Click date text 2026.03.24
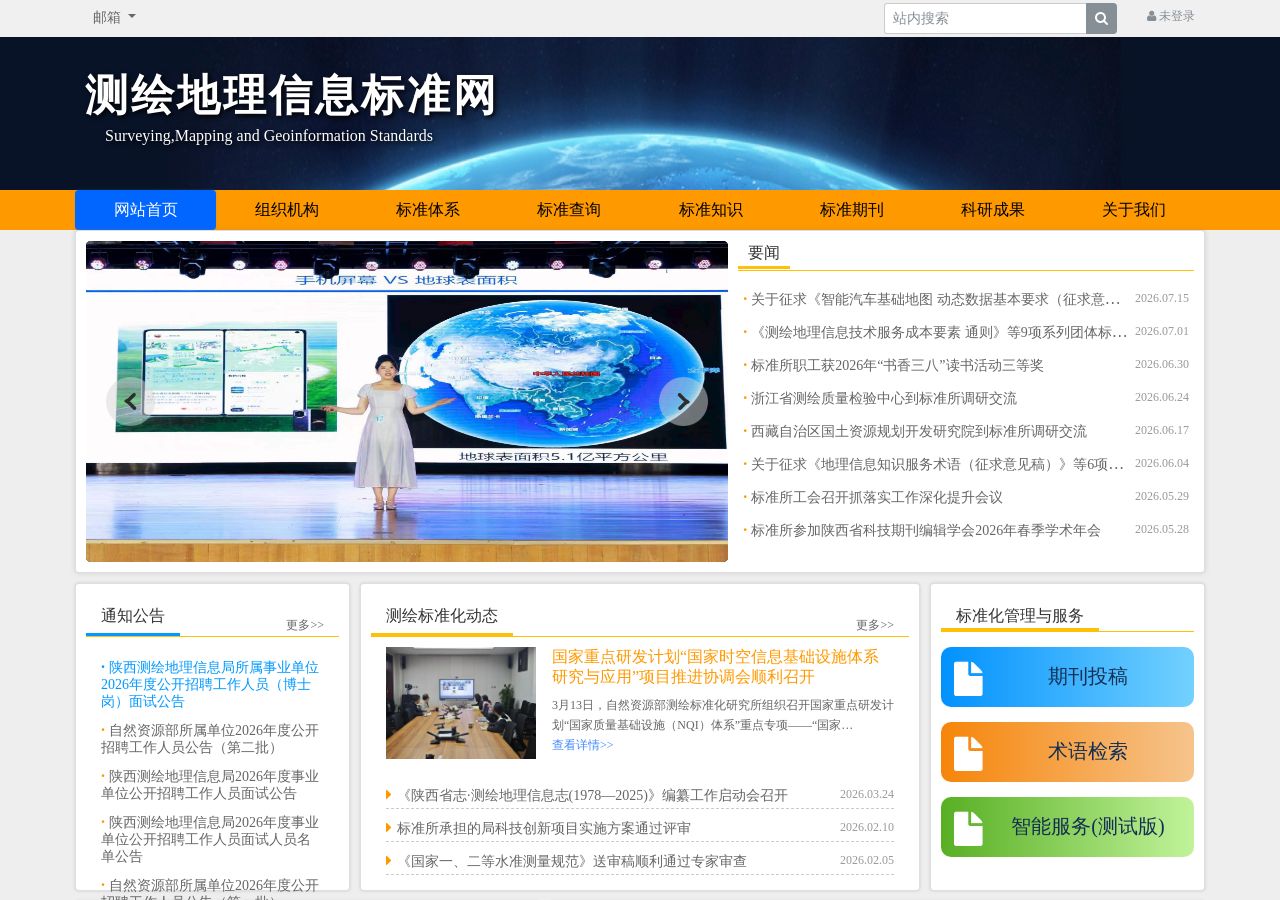 tap(867, 794)
